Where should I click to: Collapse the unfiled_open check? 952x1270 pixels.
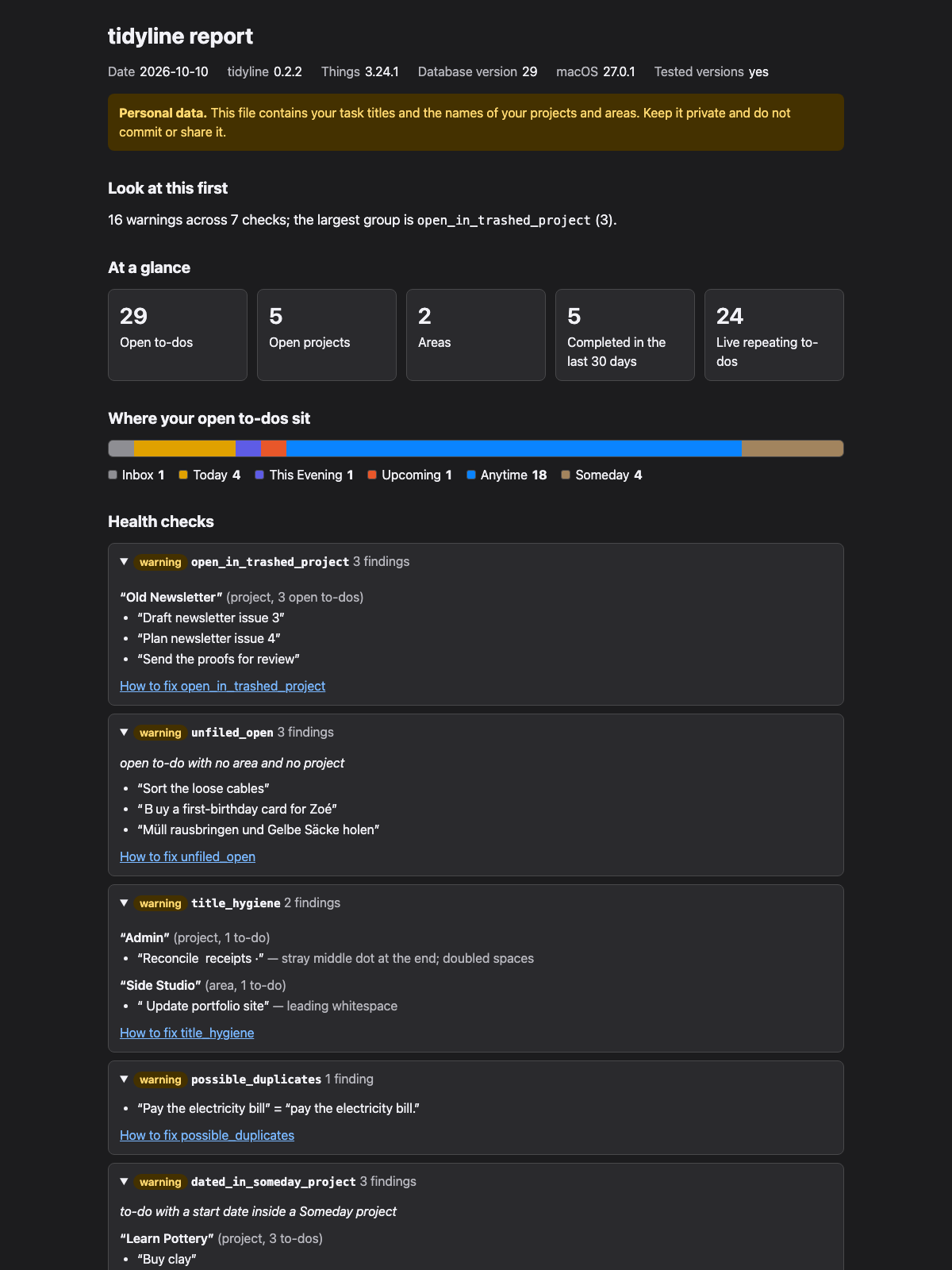pyautogui.click(x=124, y=733)
